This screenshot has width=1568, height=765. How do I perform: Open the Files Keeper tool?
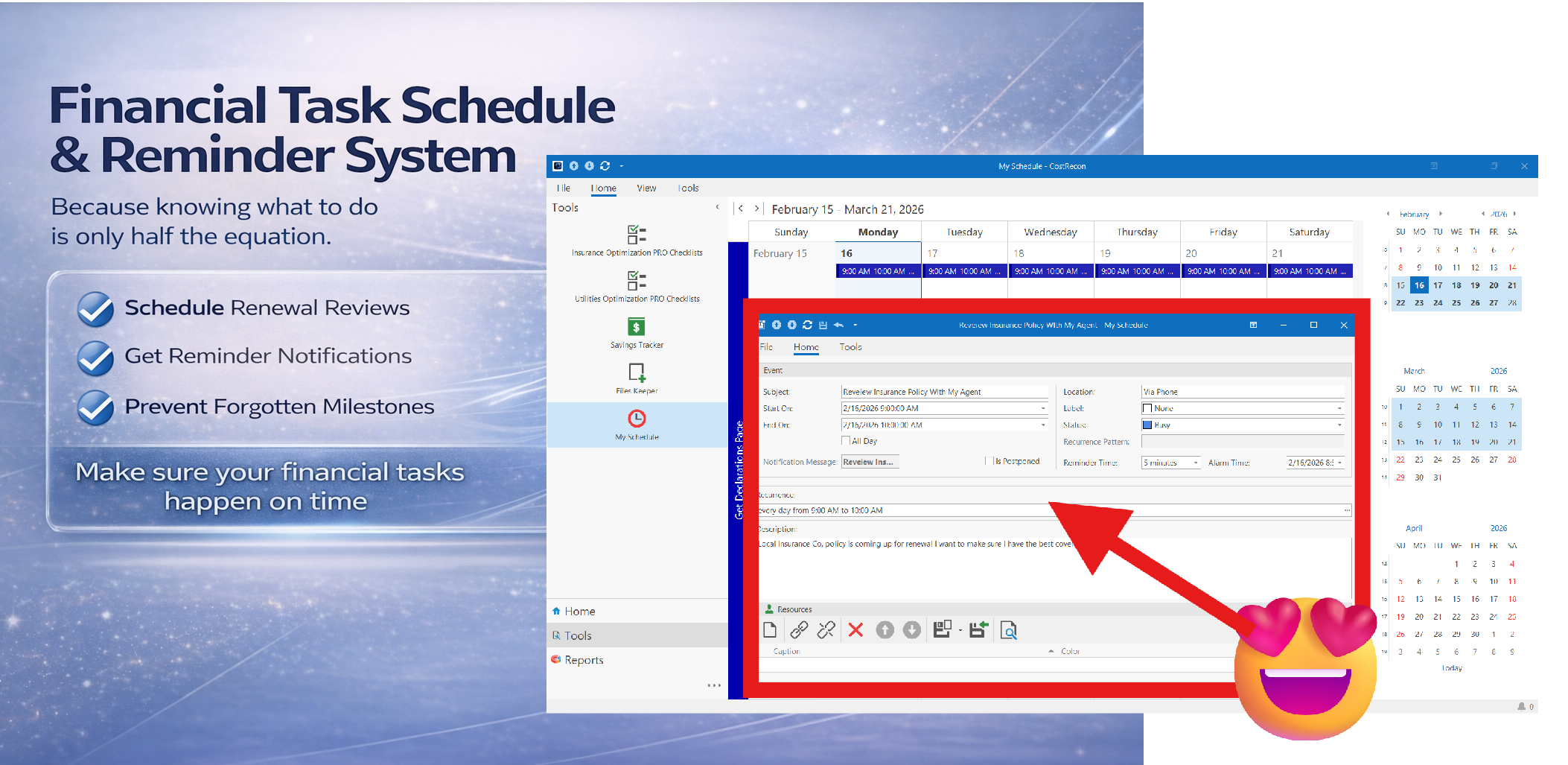tap(637, 372)
